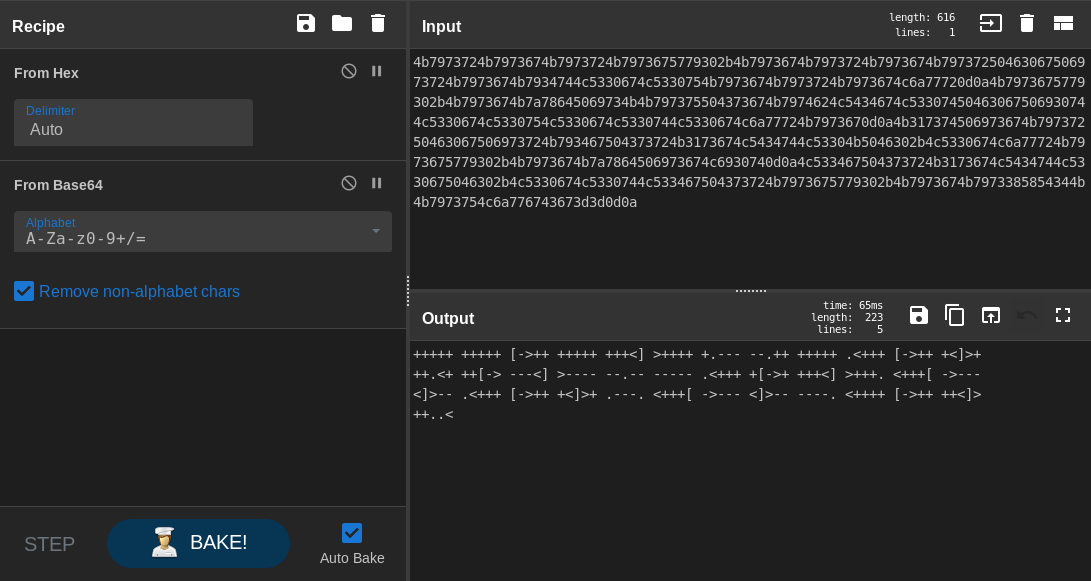This screenshot has height=581, width=1091.
Task: Save the current recipe
Action: click(306, 23)
